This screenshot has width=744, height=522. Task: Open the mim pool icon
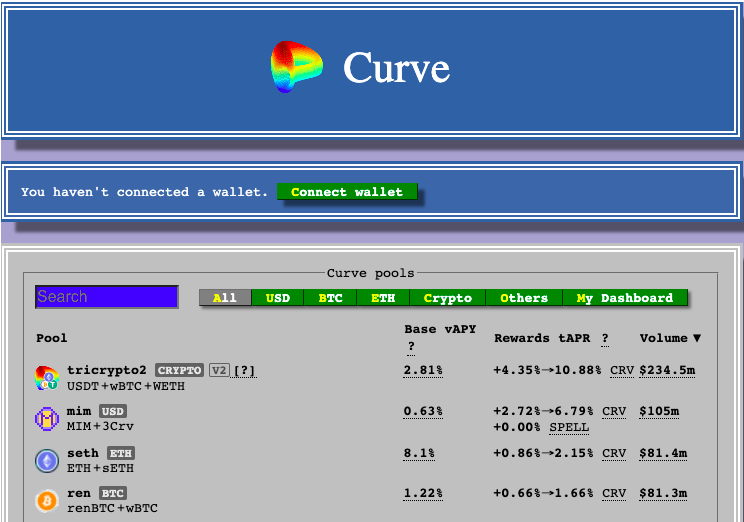pyautogui.click(x=47, y=419)
